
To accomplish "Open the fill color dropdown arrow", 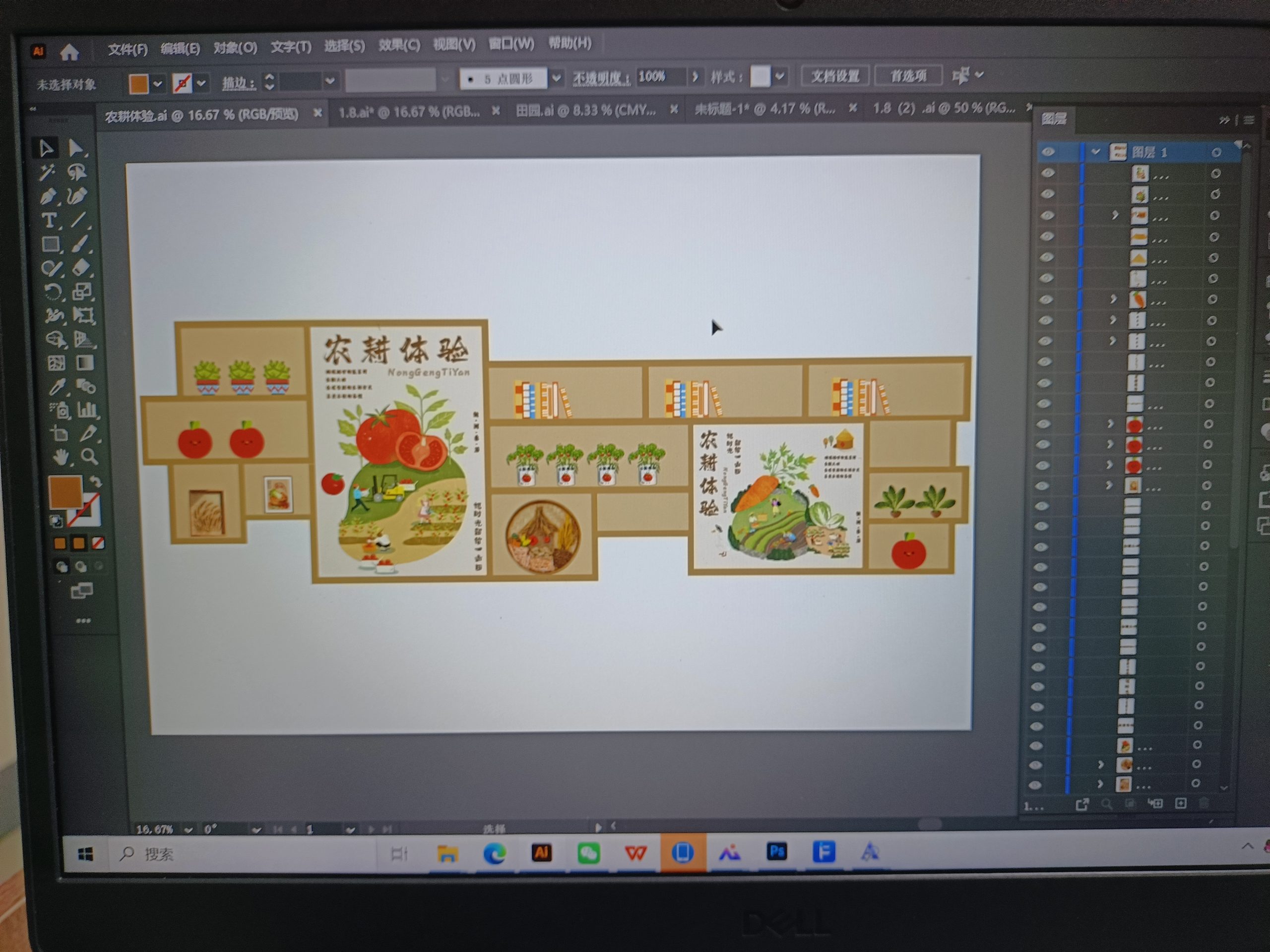I will pos(157,84).
